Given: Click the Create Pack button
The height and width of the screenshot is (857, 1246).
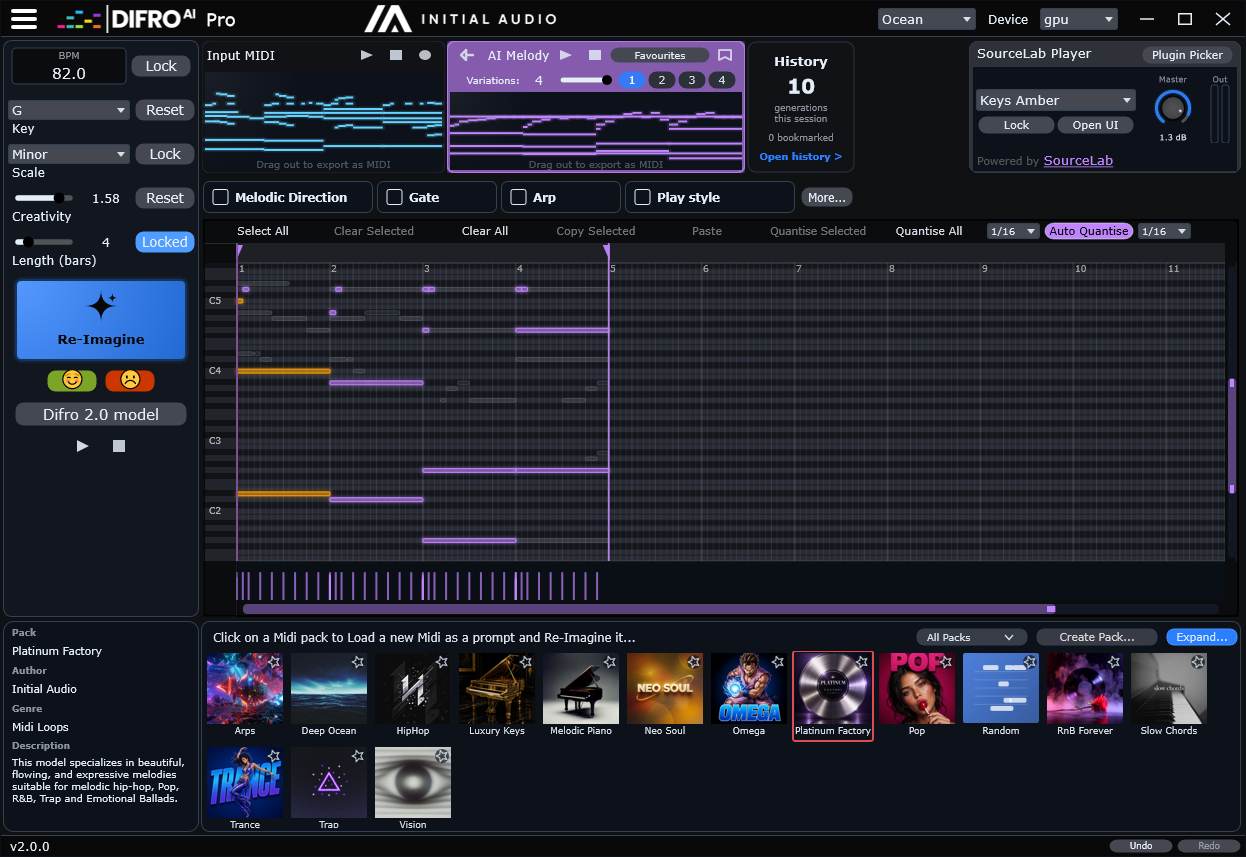Looking at the screenshot, I should pos(1097,637).
